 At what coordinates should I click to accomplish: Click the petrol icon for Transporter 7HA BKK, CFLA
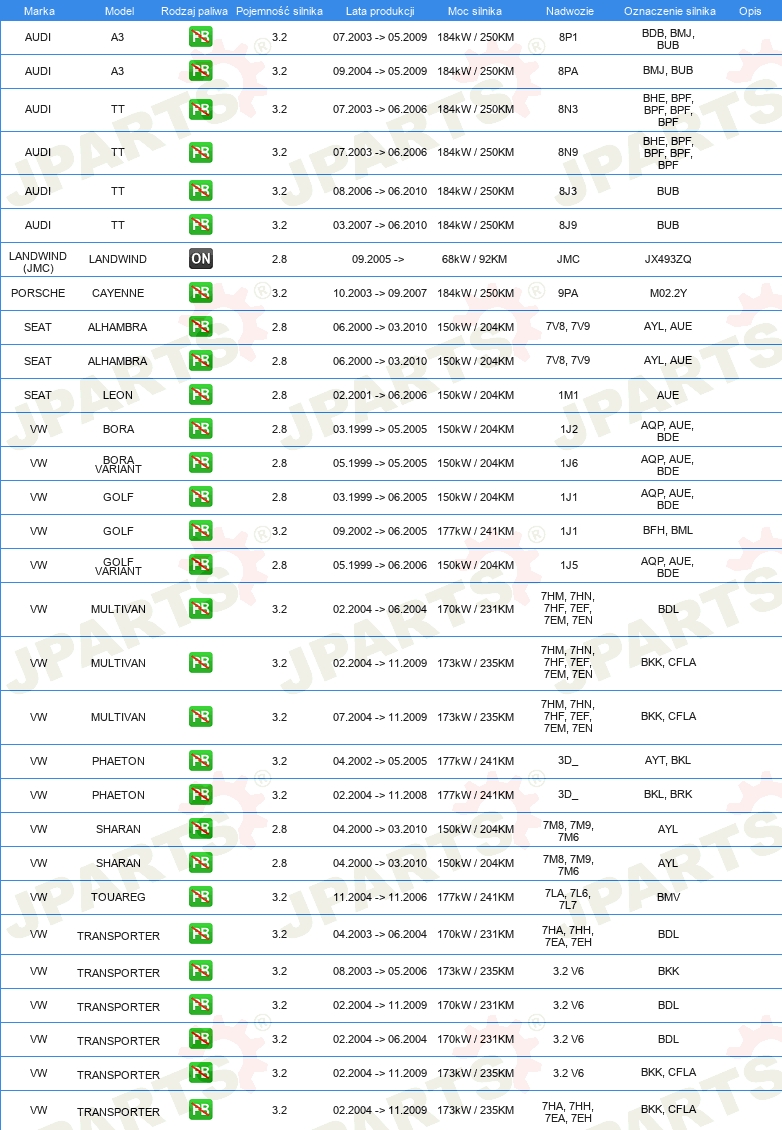(x=200, y=1110)
